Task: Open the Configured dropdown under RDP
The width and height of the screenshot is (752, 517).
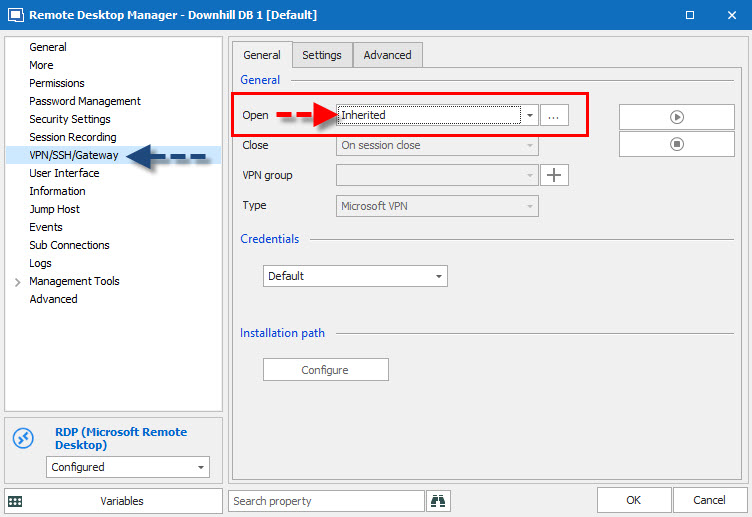Action: click(128, 467)
